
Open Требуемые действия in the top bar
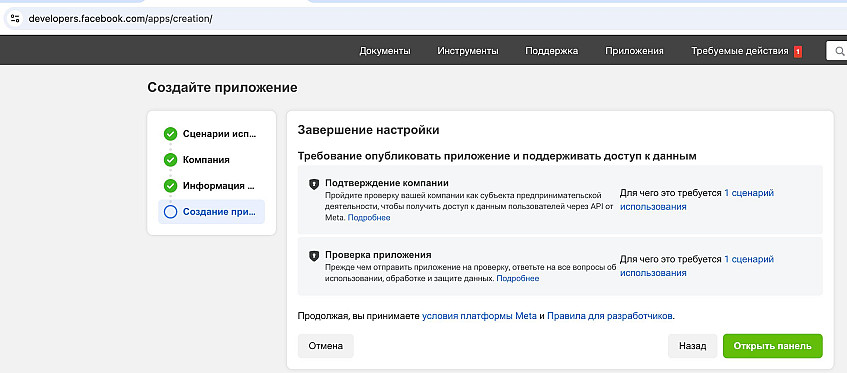click(x=740, y=51)
